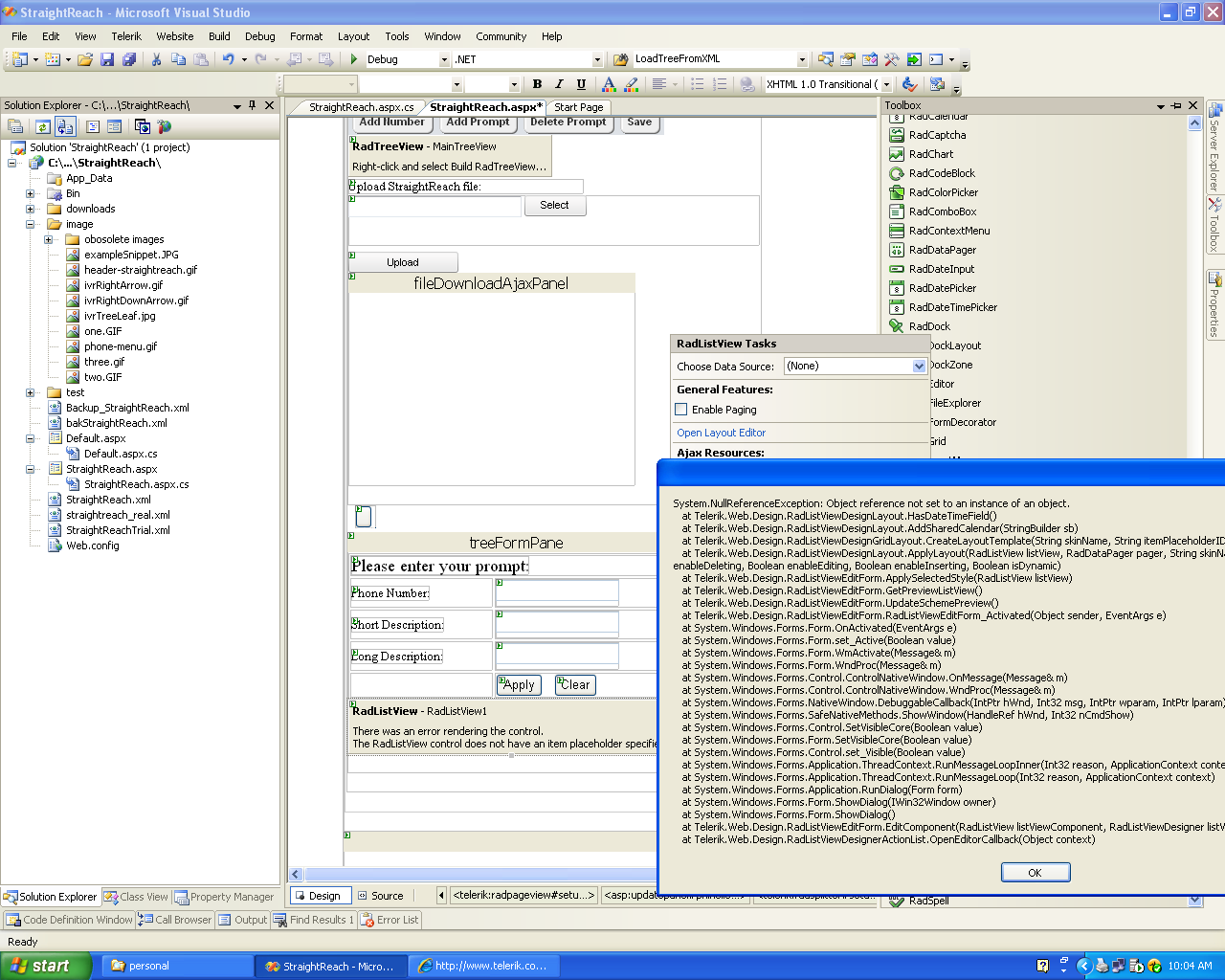Select RadColorPicker in the Toolbox
This screenshot has height=980, width=1225.
click(x=943, y=192)
